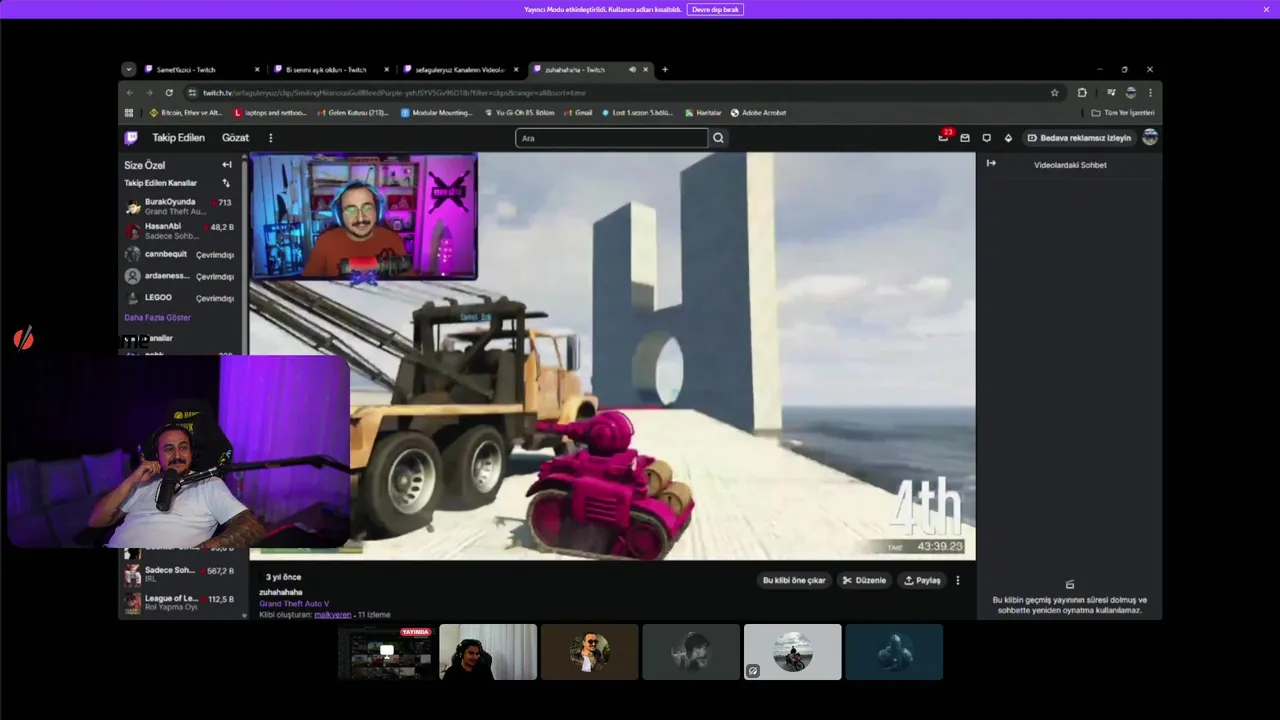Image resolution: width=1280 pixels, height=720 pixels.
Task: Open HasanAbi channel in sidebar
Action: pos(179,231)
